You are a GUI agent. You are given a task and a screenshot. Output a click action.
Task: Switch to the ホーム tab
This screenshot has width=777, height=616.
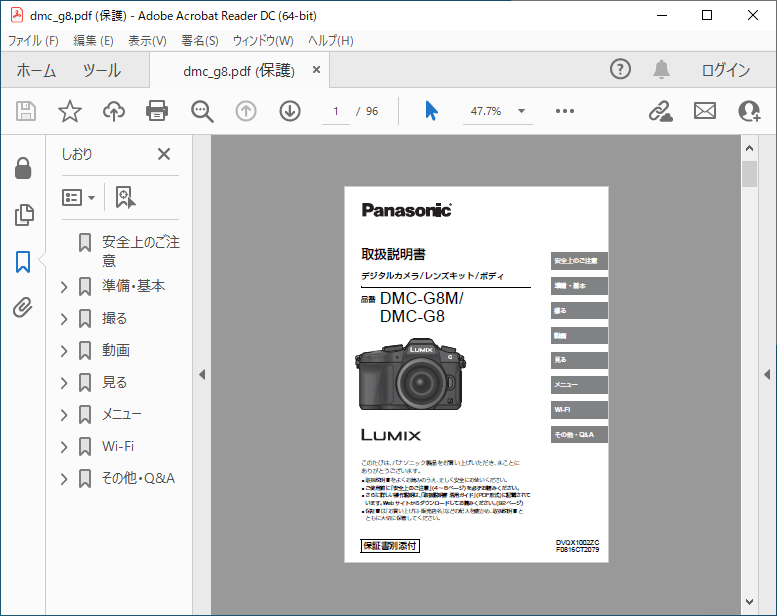tap(36, 70)
